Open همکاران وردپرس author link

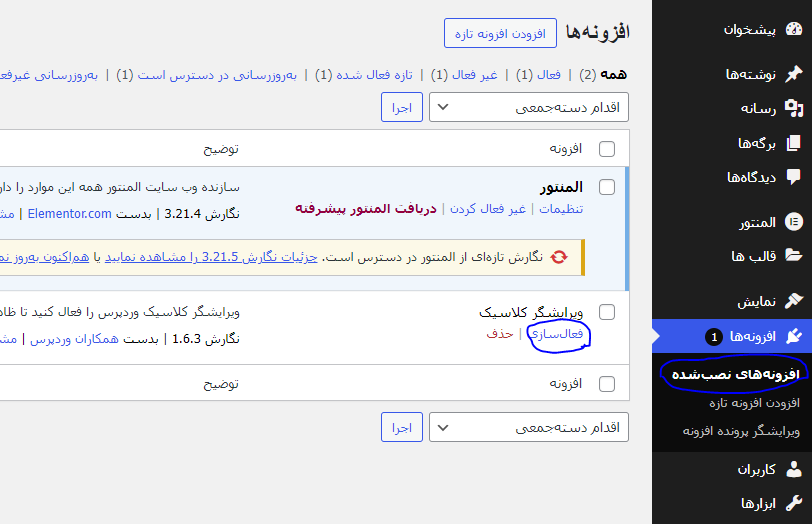click(74, 339)
